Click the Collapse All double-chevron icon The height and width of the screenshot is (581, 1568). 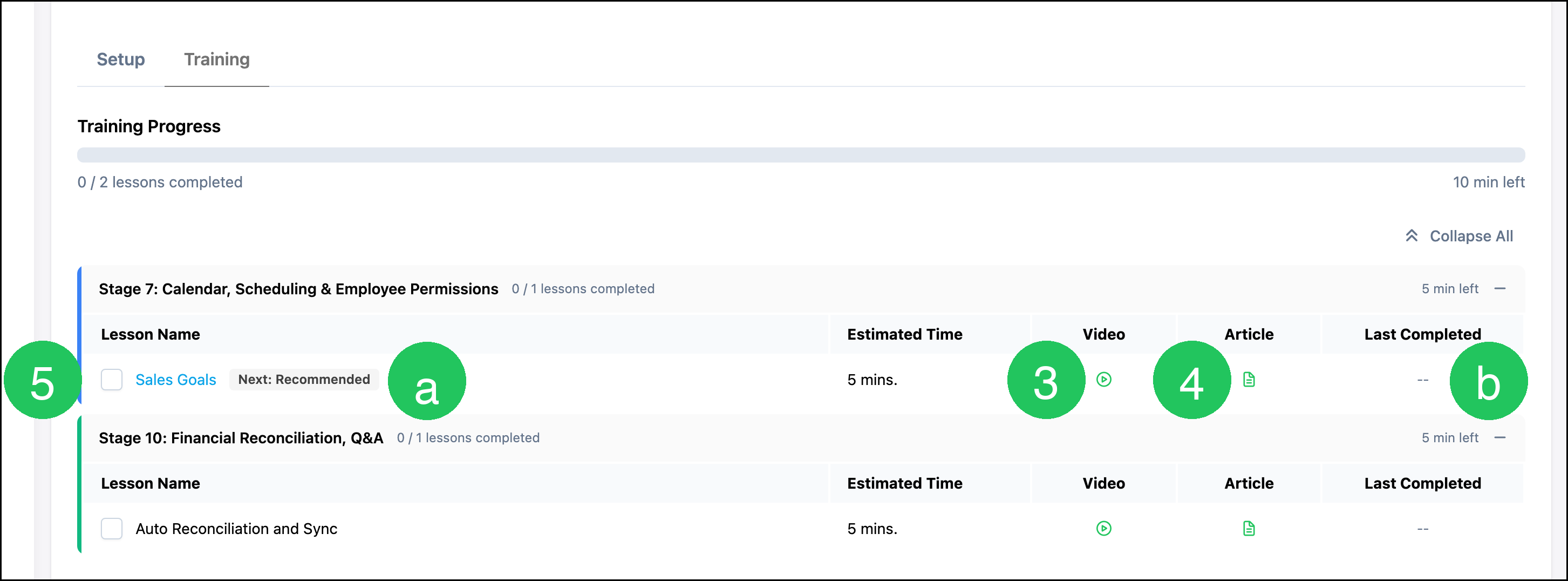[1412, 235]
